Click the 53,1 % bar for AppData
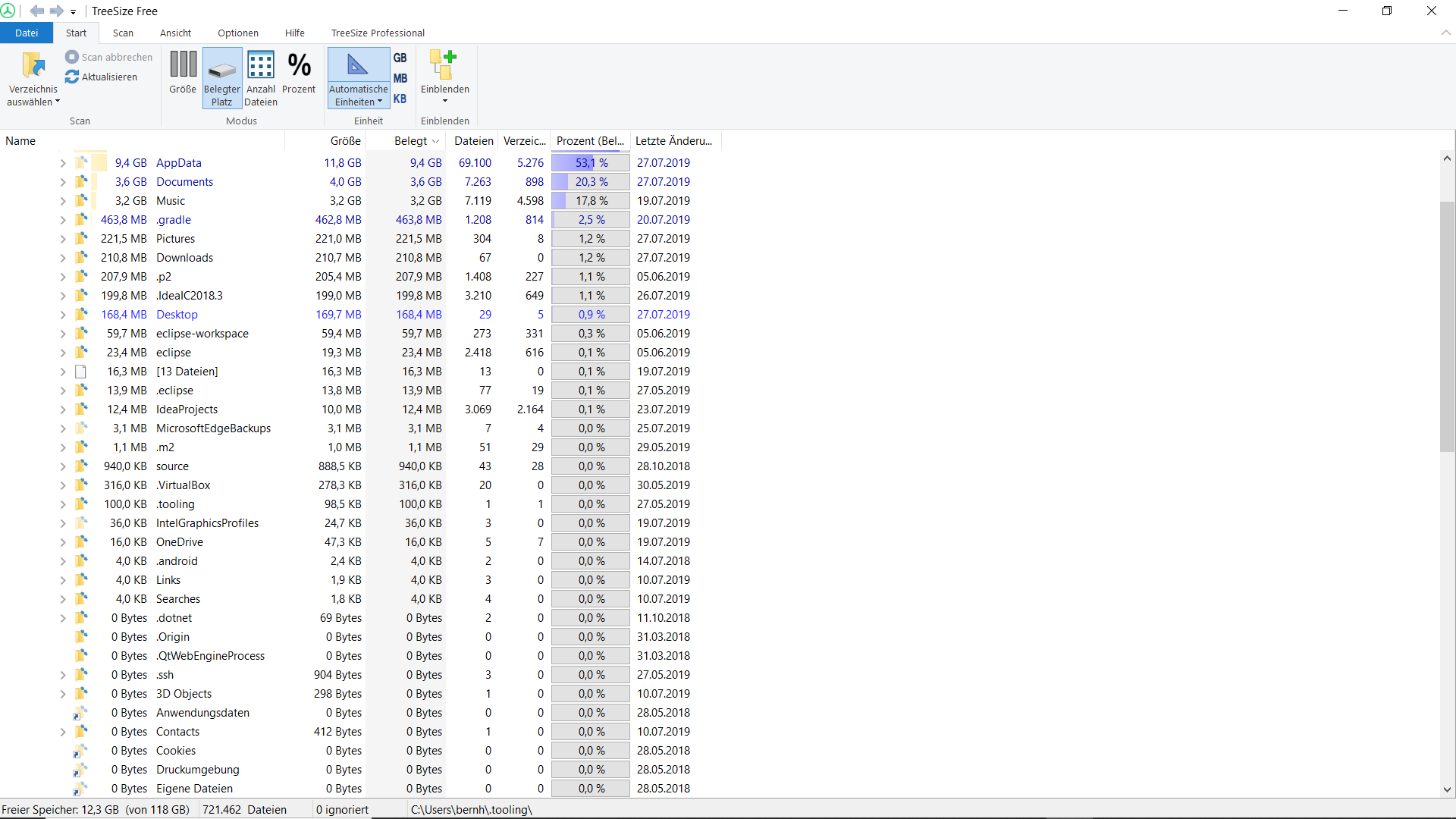 [591, 163]
